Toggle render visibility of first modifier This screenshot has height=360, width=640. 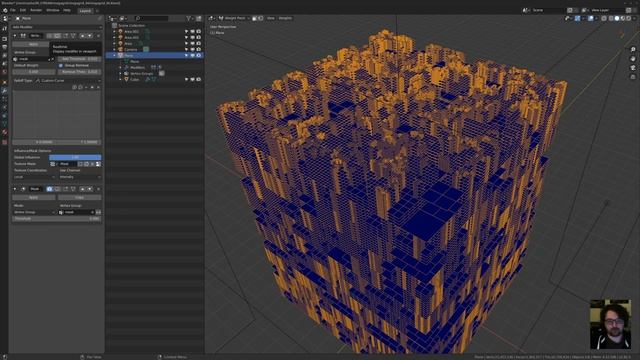(x=49, y=36)
